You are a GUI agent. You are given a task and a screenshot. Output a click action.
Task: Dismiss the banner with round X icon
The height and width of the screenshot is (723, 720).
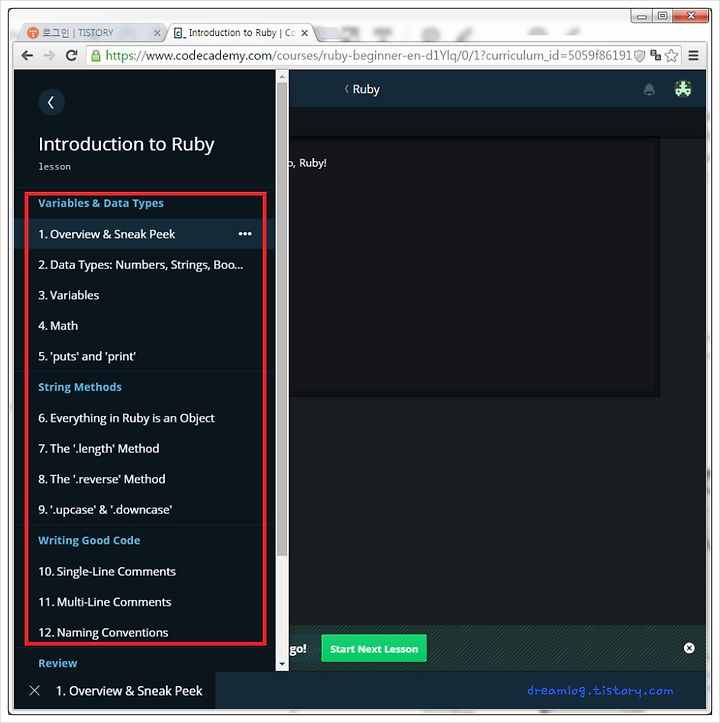tap(689, 648)
